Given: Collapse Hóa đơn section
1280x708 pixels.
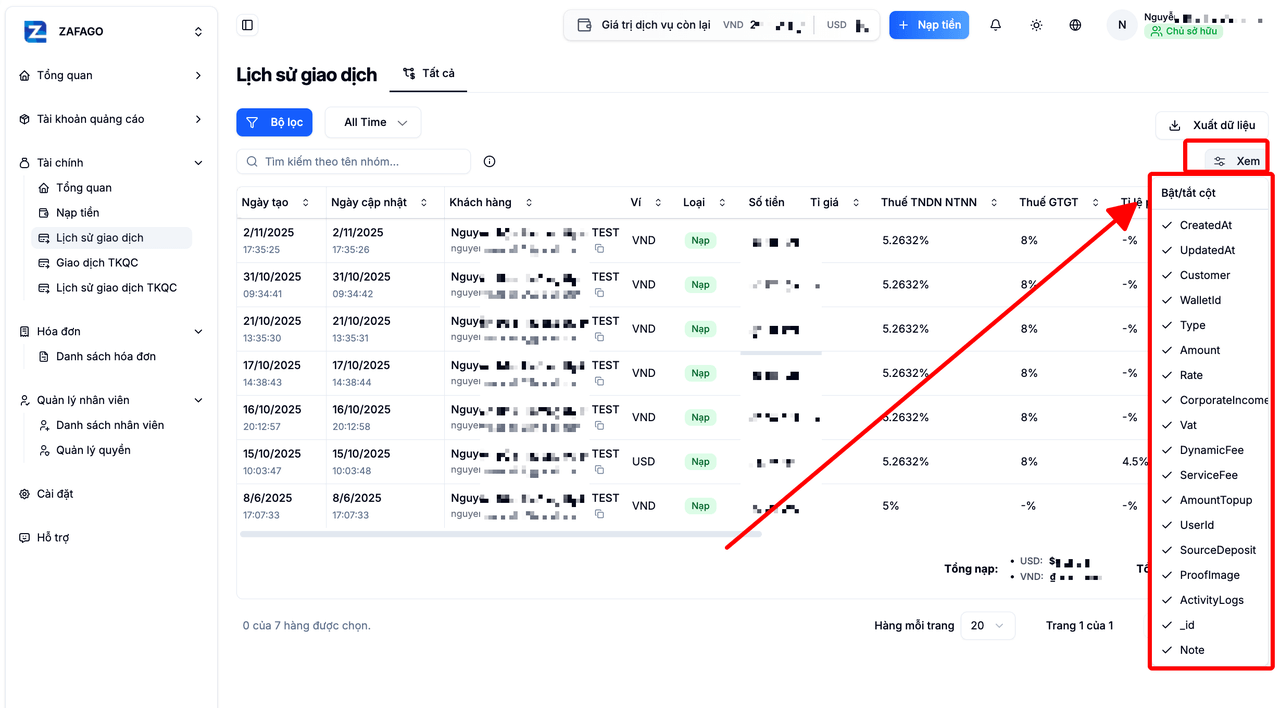Looking at the screenshot, I should 111,331.
